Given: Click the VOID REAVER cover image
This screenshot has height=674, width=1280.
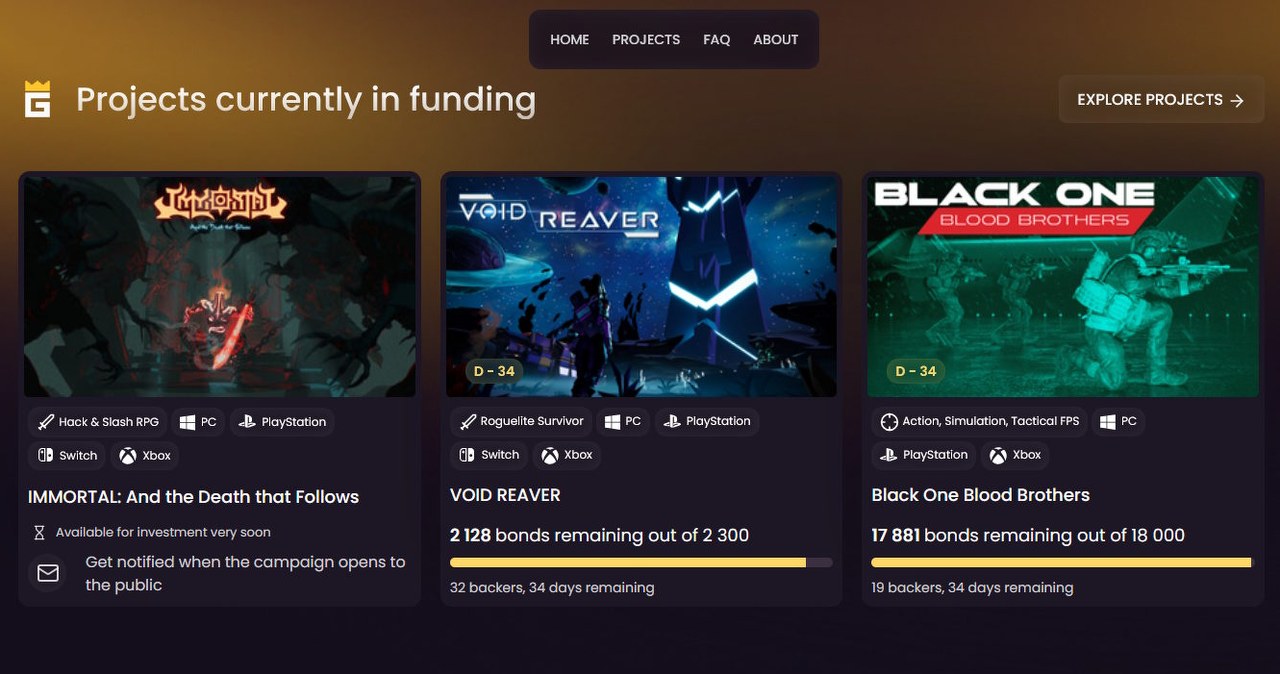Looking at the screenshot, I should tap(641, 285).
